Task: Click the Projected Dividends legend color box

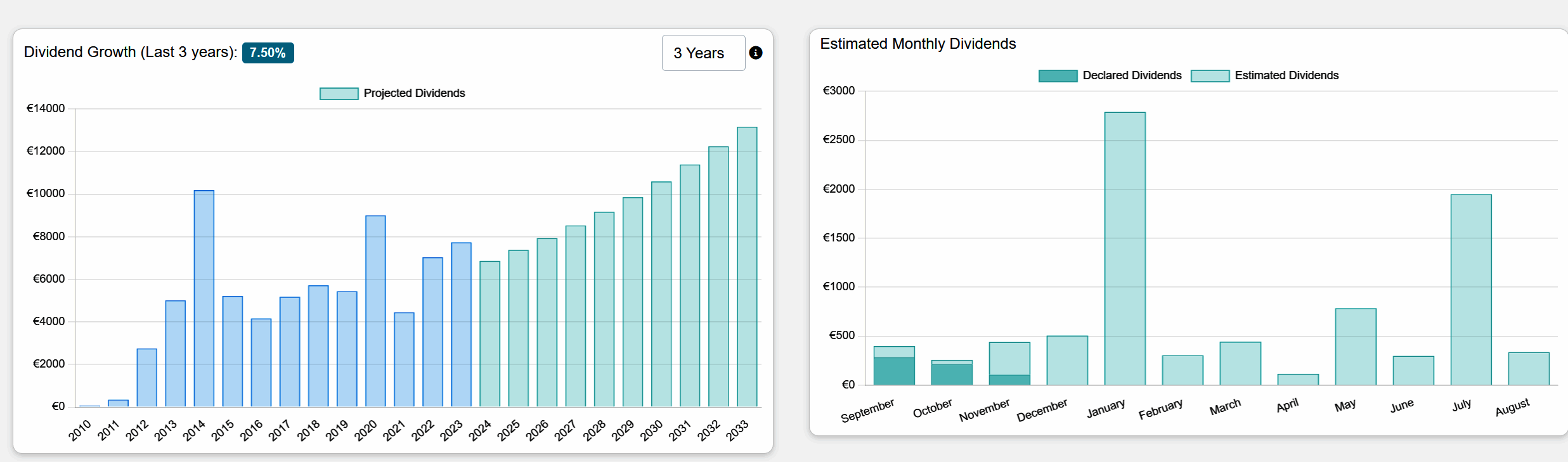Action: pyautogui.click(x=339, y=94)
